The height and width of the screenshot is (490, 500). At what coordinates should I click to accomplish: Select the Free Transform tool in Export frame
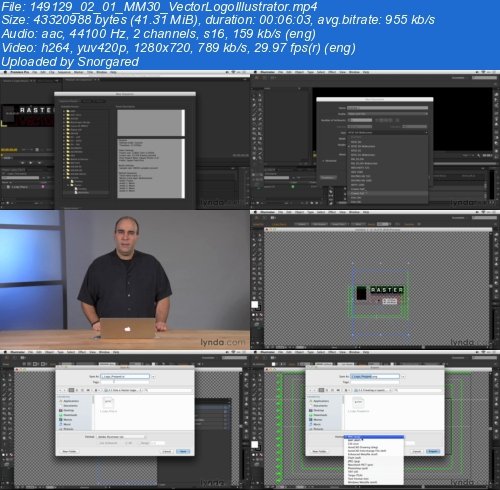(x=259, y=410)
